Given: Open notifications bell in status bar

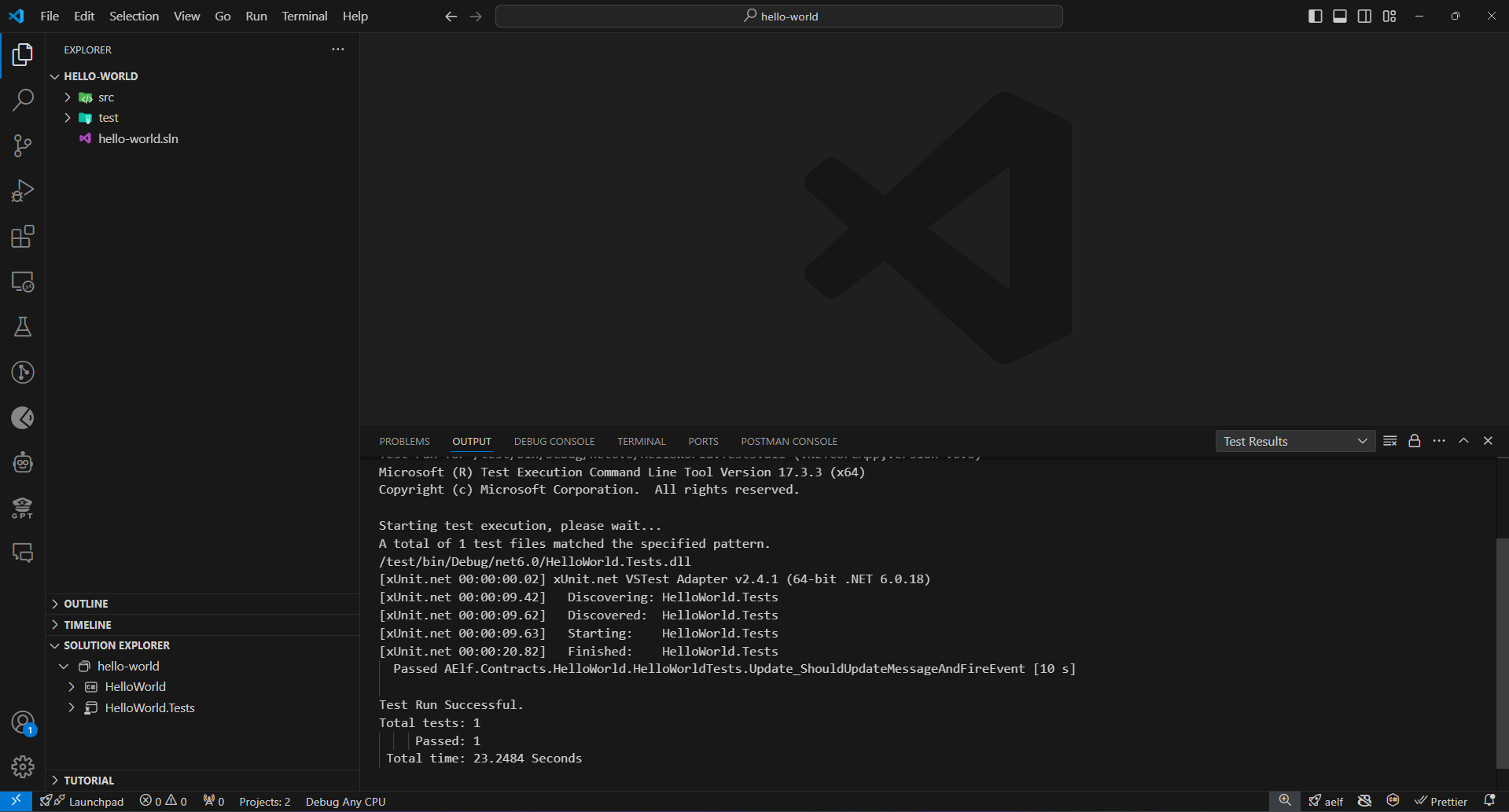Looking at the screenshot, I should click(1489, 801).
